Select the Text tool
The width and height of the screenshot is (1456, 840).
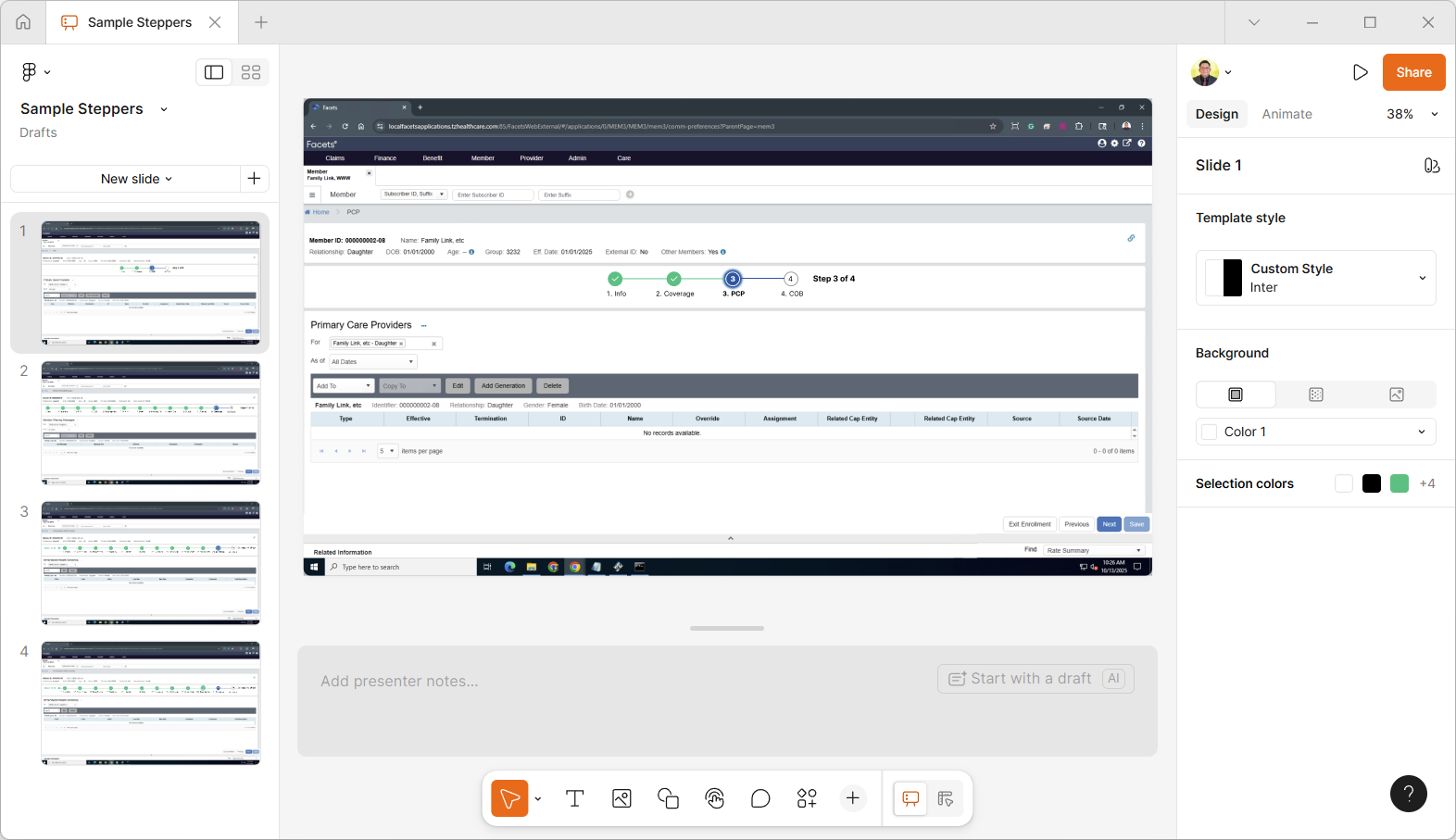click(x=575, y=798)
